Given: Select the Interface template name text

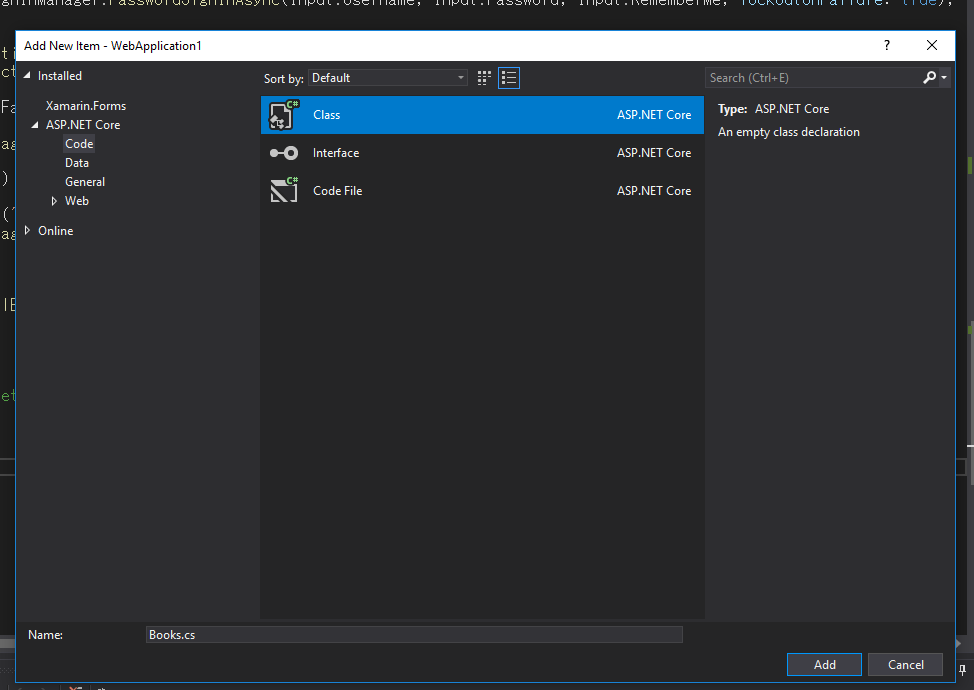Looking at the screenshot, I should point(336,153).
